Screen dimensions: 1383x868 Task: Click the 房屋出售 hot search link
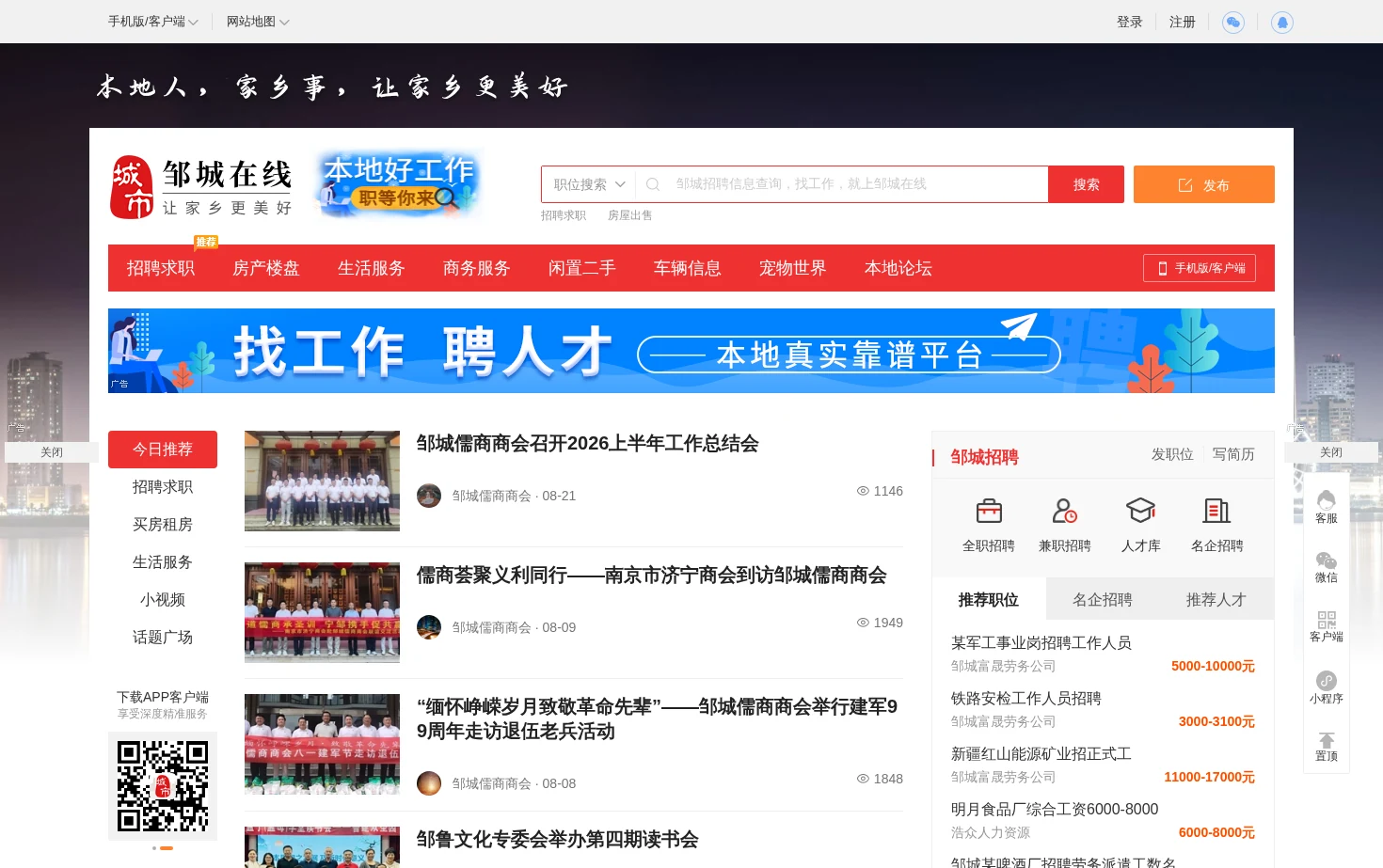630,215
